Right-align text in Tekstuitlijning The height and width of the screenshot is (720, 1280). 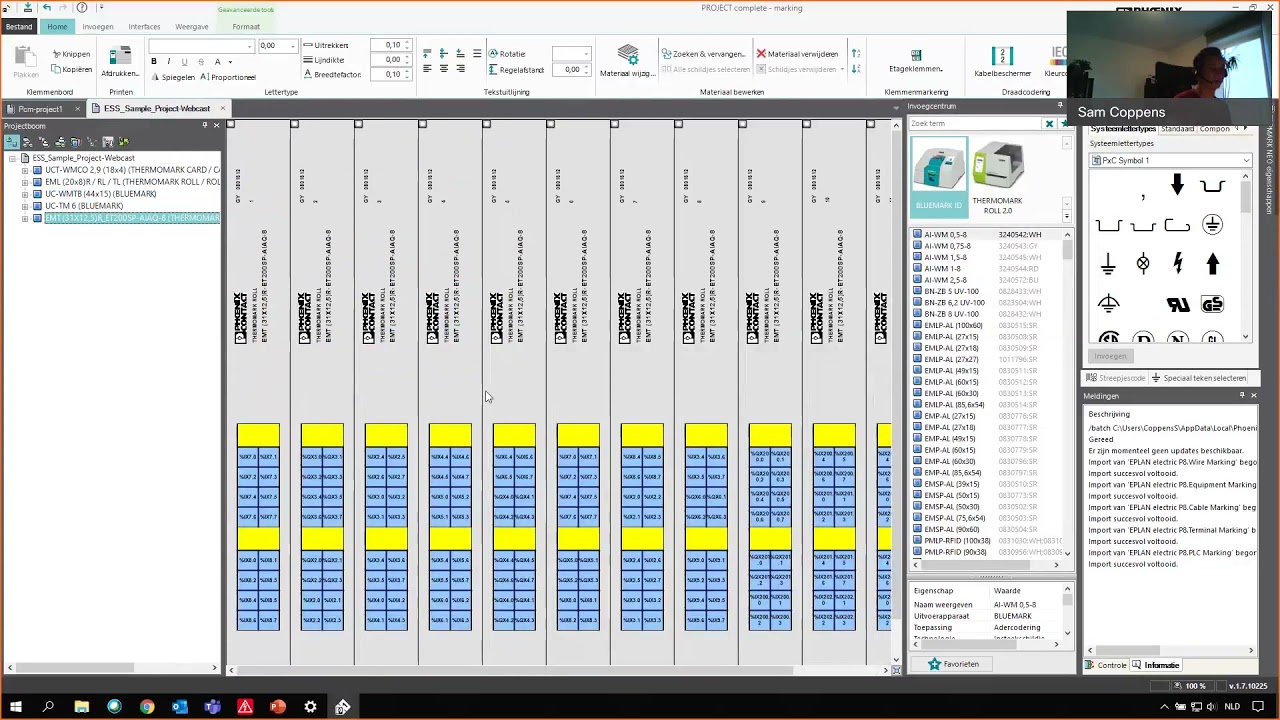460,69
